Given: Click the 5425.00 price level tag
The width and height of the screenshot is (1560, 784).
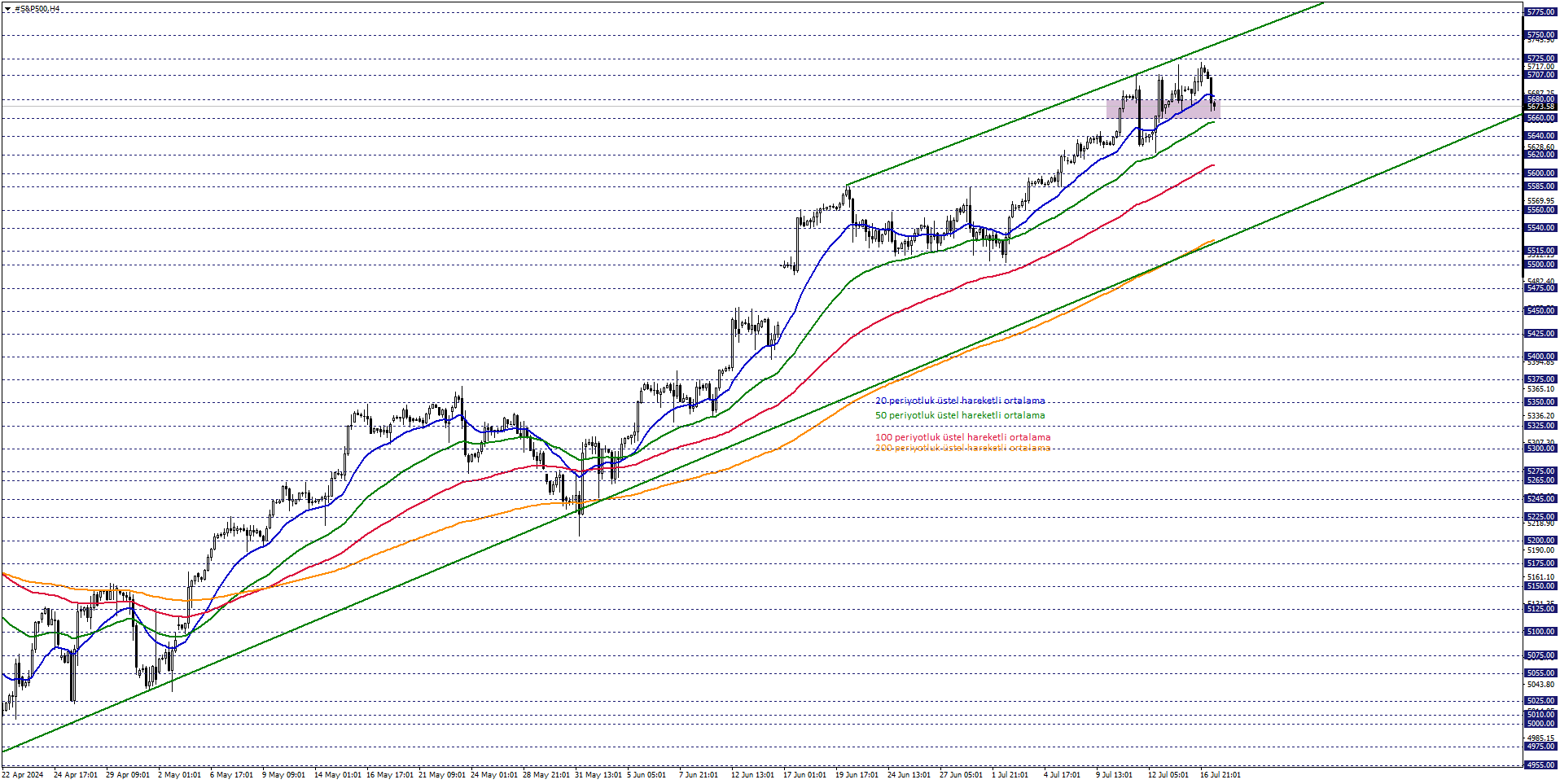Looking at the screenshot, I should pos(1540,334).
